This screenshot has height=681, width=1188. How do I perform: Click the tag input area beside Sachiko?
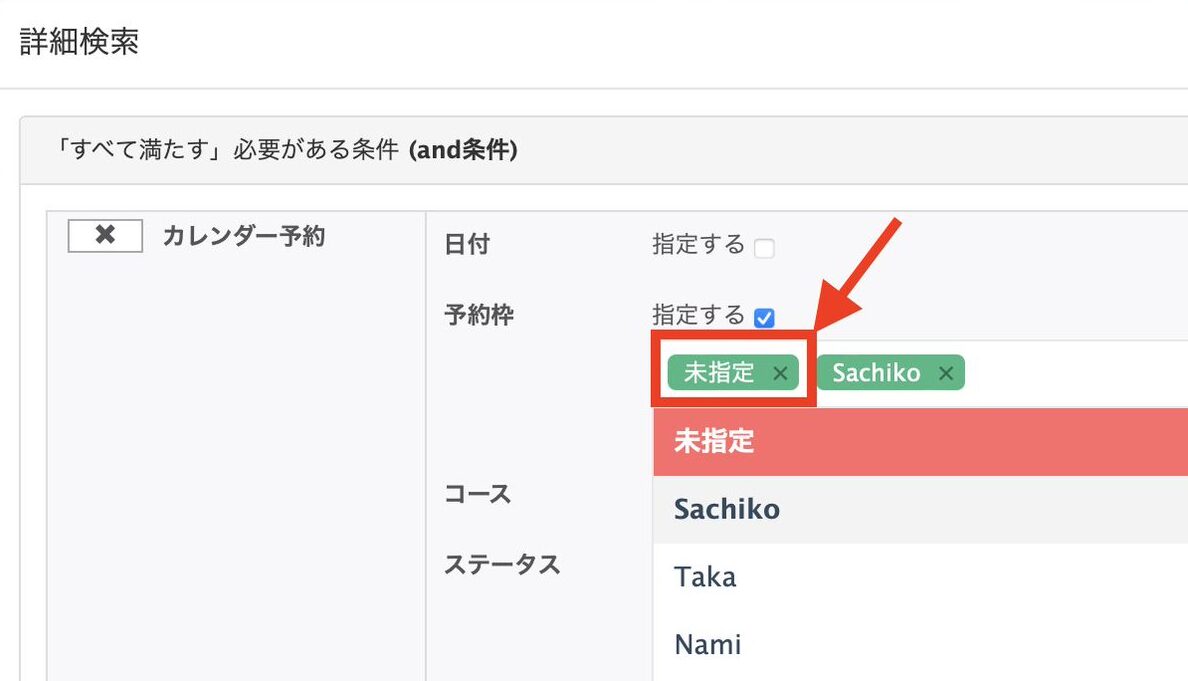click(x=1050, y=372)
